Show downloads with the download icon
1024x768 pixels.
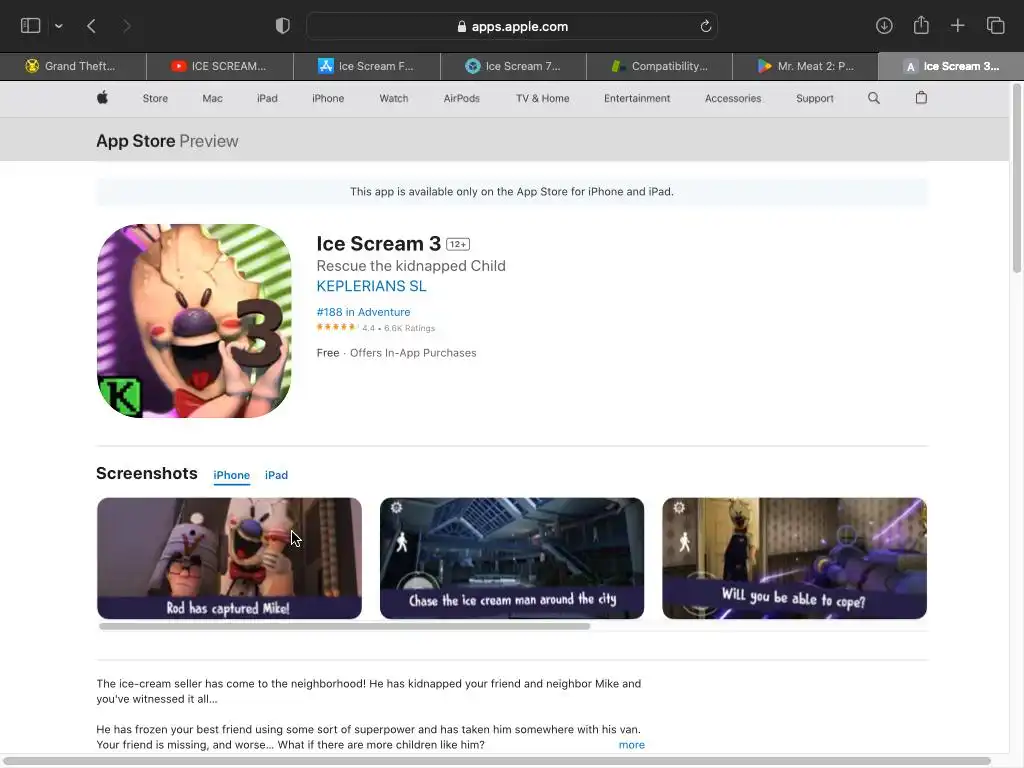884,26
